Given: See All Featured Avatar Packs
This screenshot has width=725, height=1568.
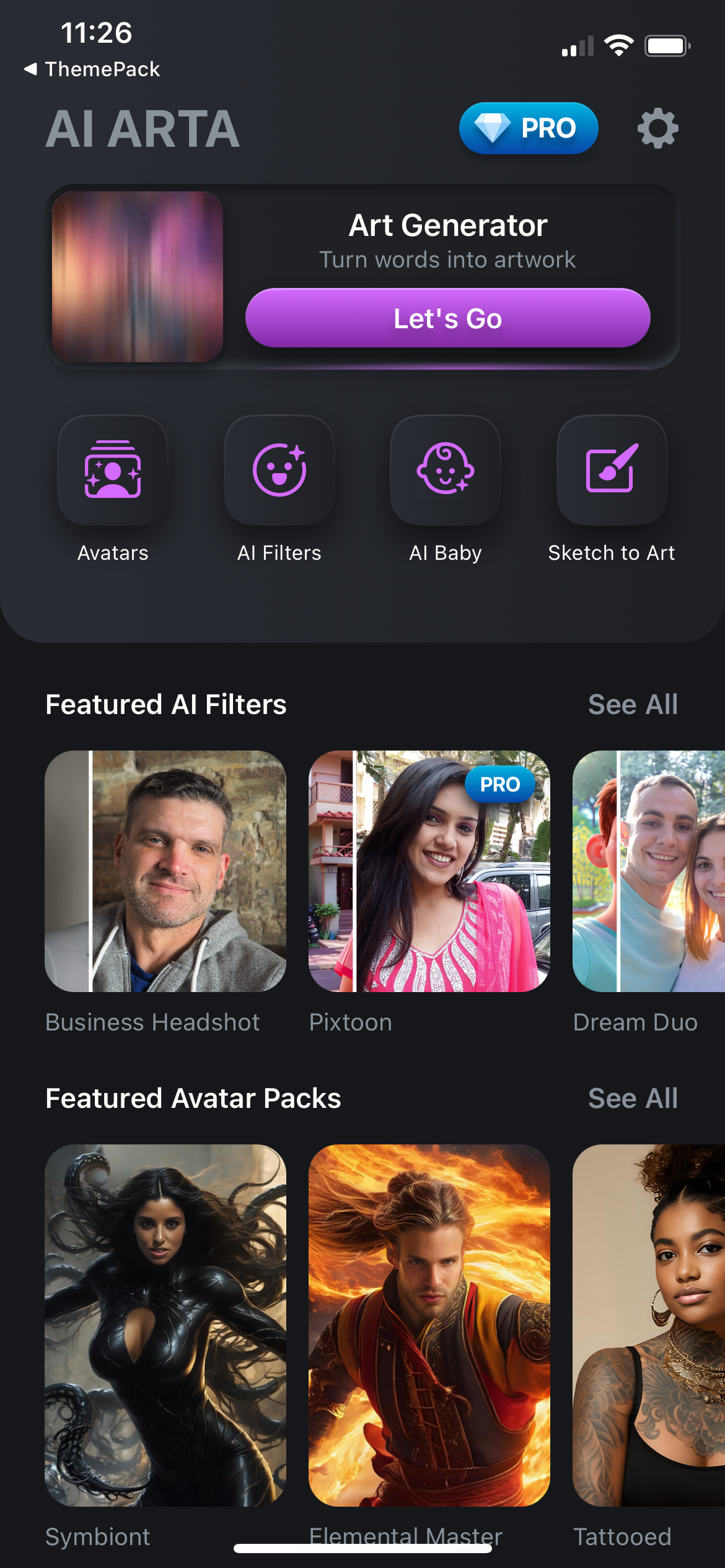Looking at the screenshot, I should [633, 1097].
